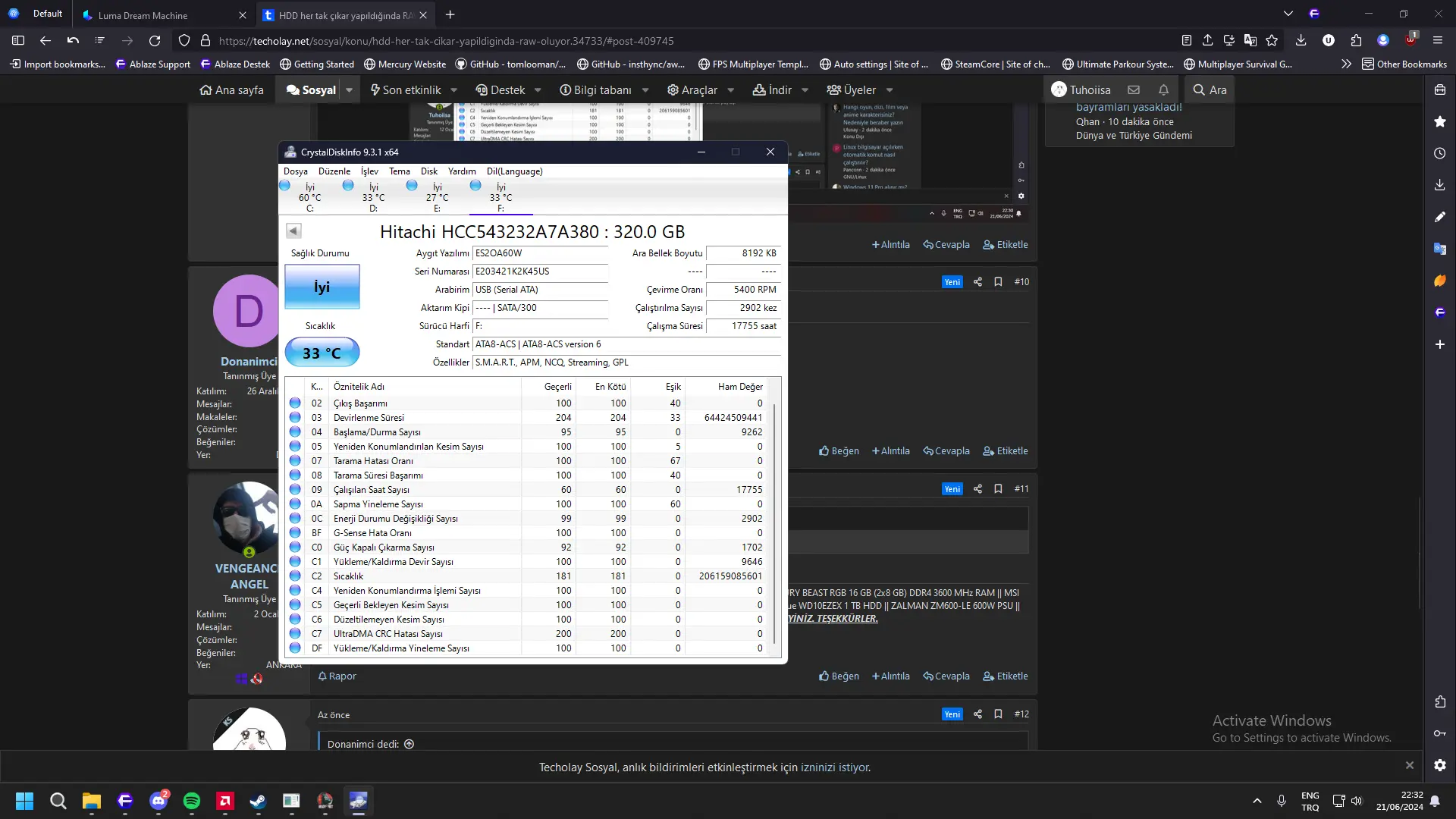Screen dimensions: 1456x819
Task: Open a new browser tab with plus
Action: [450, 14]
